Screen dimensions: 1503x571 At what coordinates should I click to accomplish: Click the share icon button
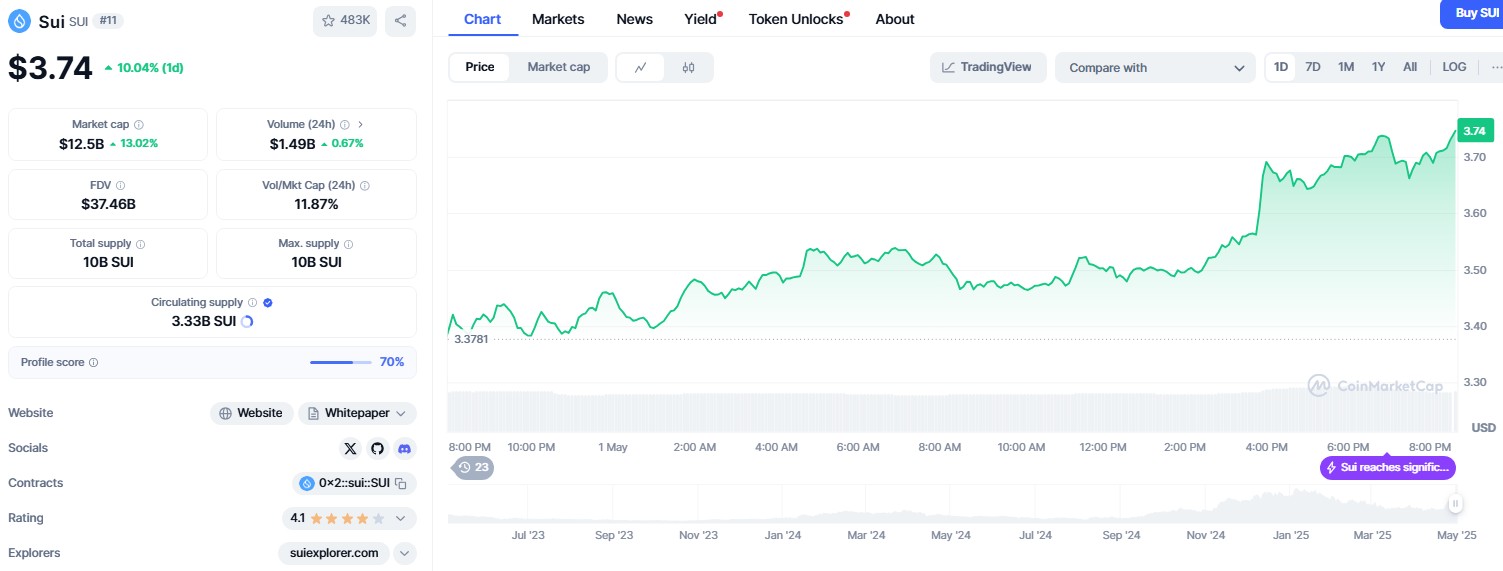click(x=400, y=21)
